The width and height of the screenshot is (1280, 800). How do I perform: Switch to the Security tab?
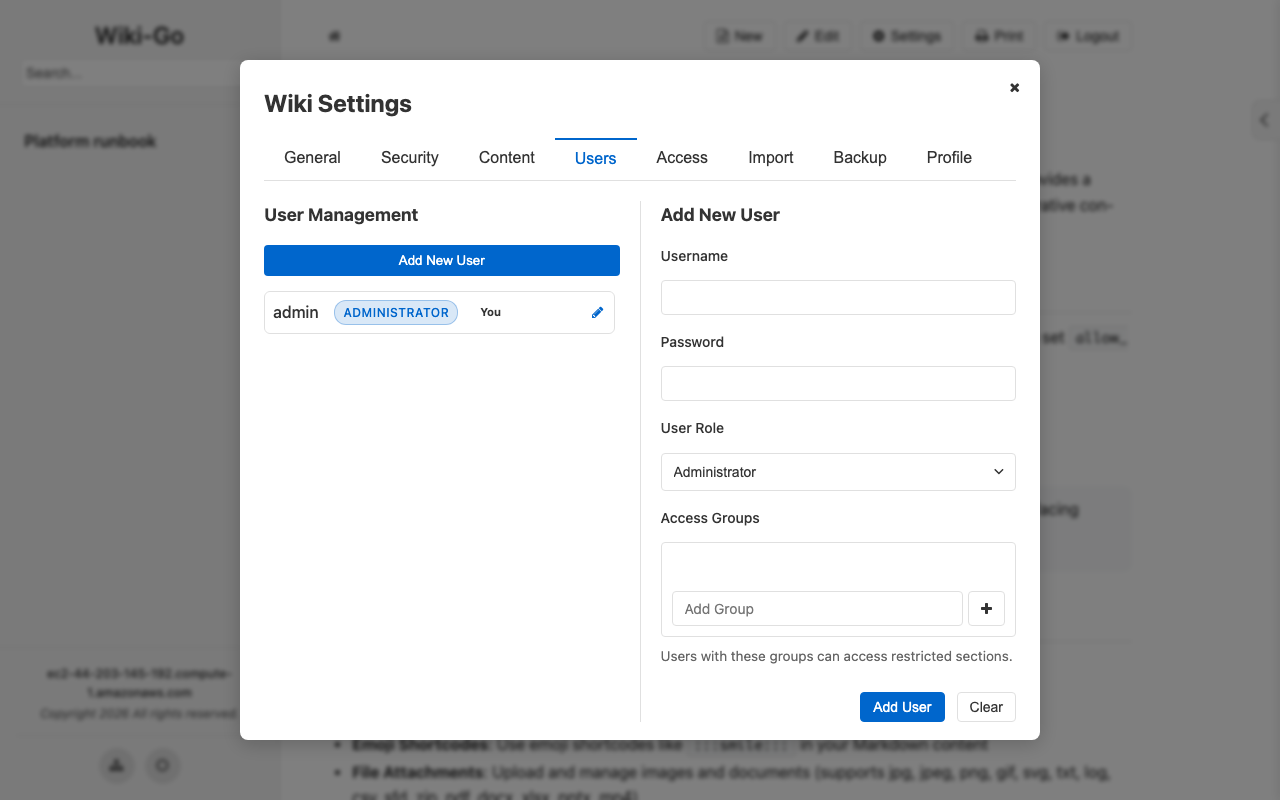coord(410,158)
